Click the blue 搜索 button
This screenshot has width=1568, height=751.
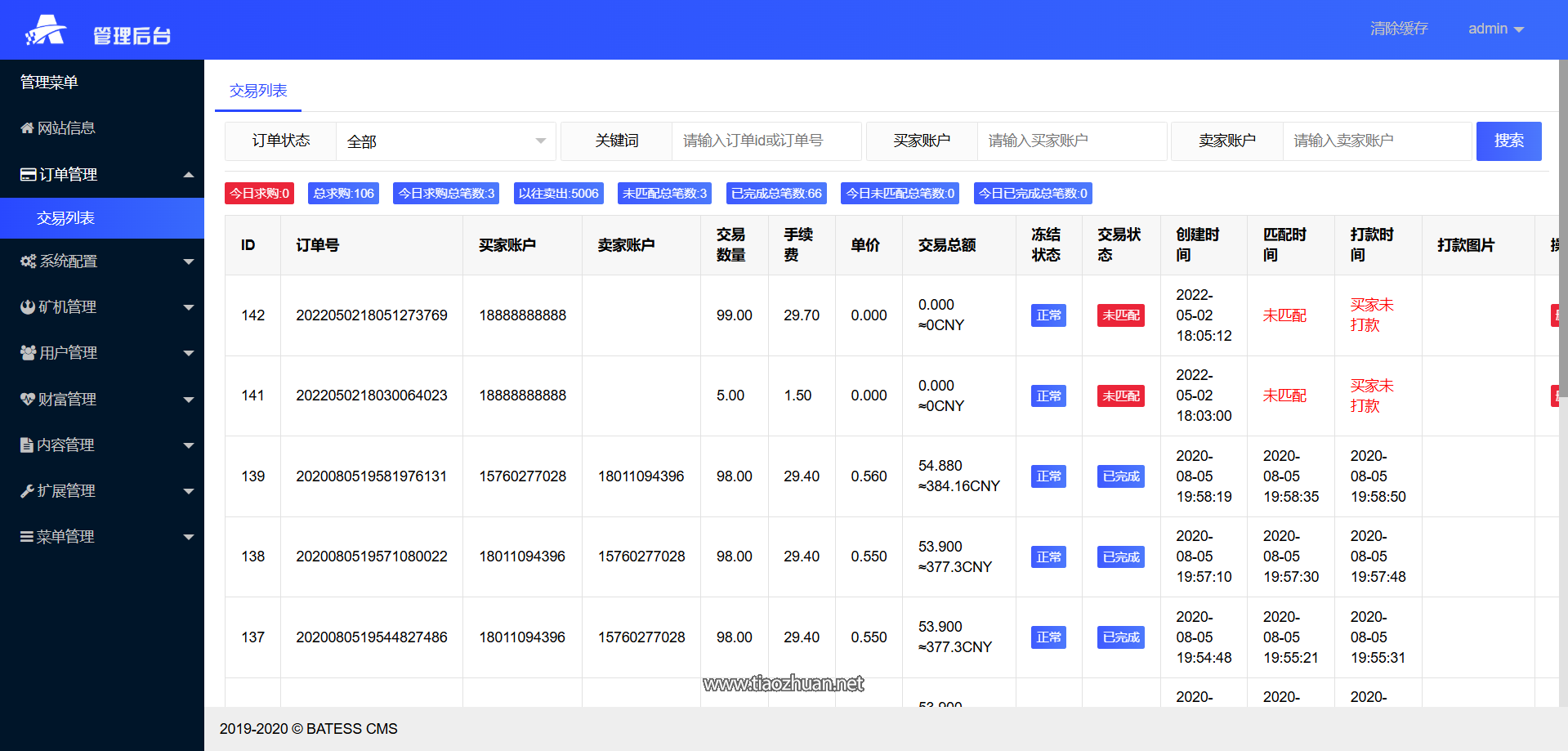1508,141
